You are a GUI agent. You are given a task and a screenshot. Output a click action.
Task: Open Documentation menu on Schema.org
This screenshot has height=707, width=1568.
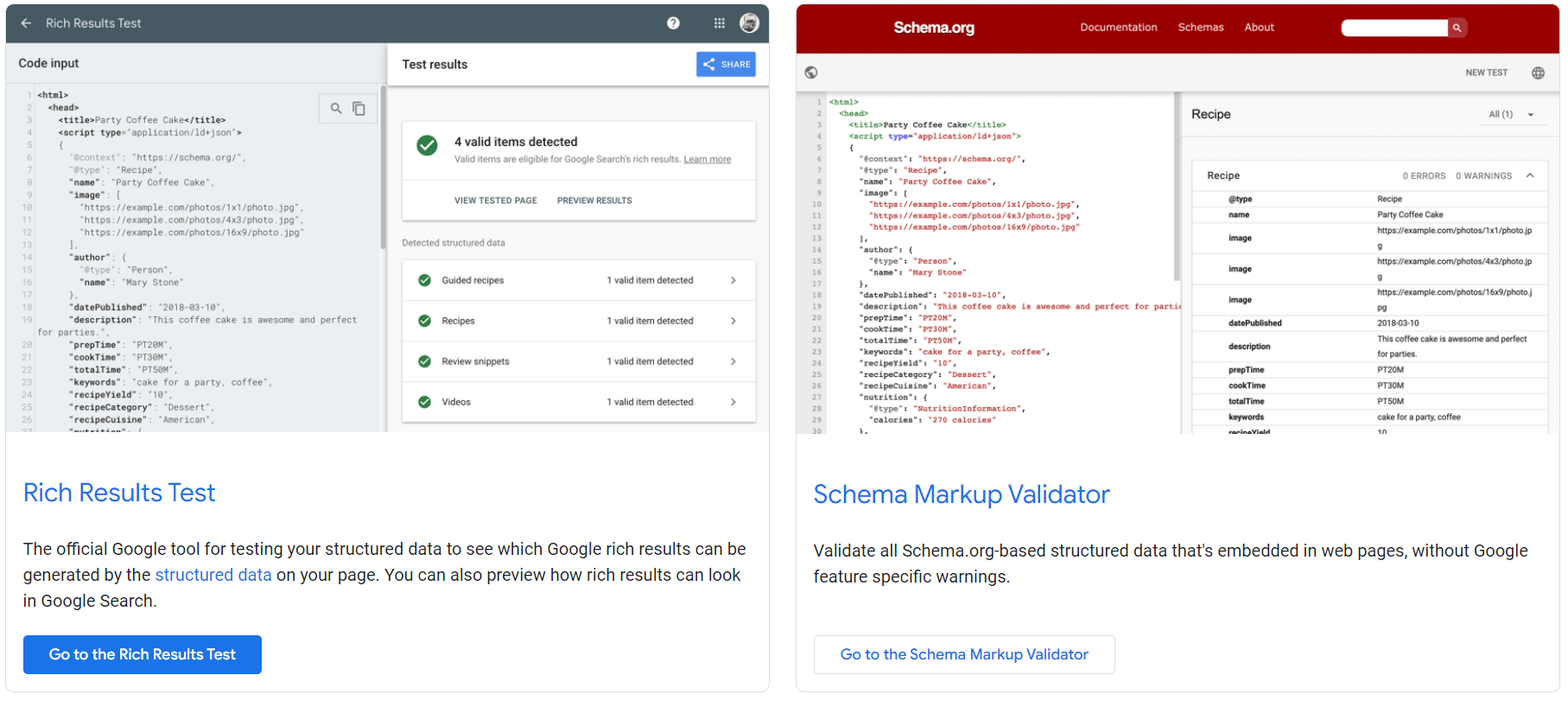point(1118,28)
